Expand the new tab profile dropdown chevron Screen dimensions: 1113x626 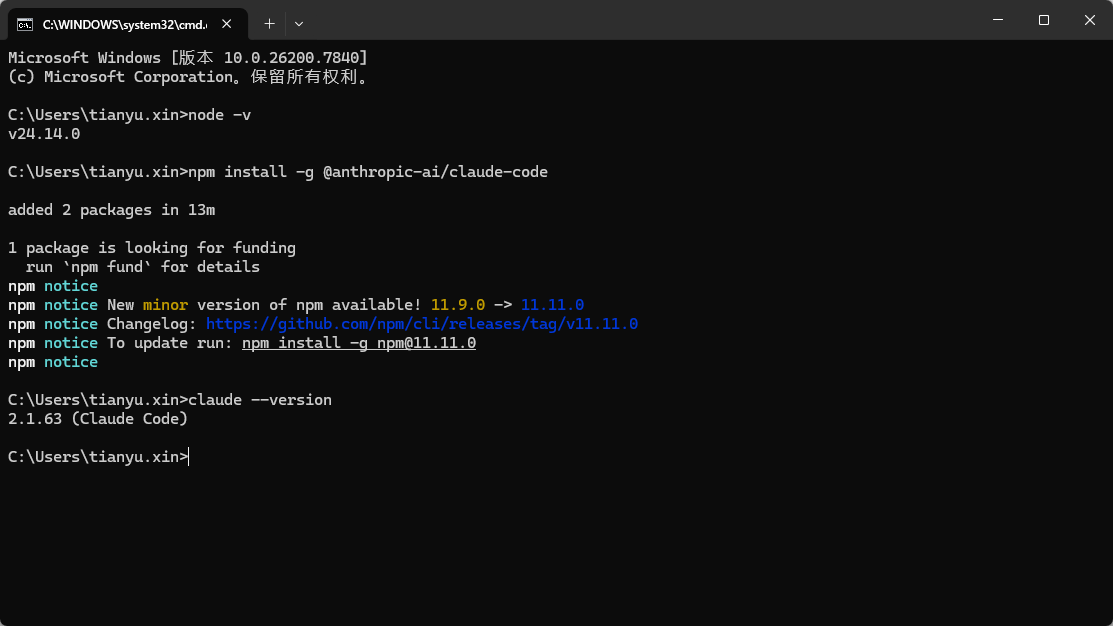point(299,24)
